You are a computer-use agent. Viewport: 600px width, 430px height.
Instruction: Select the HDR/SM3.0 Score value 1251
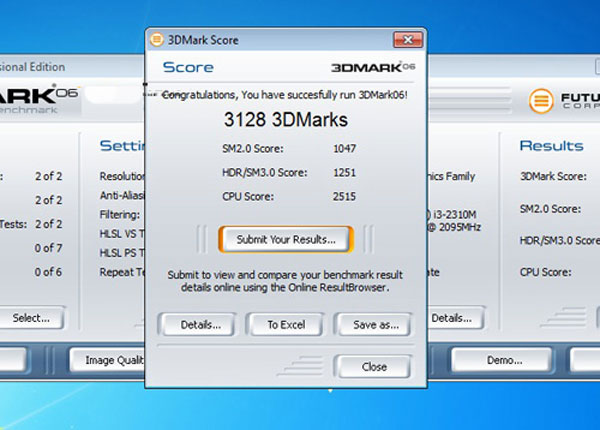click(344, 173)
